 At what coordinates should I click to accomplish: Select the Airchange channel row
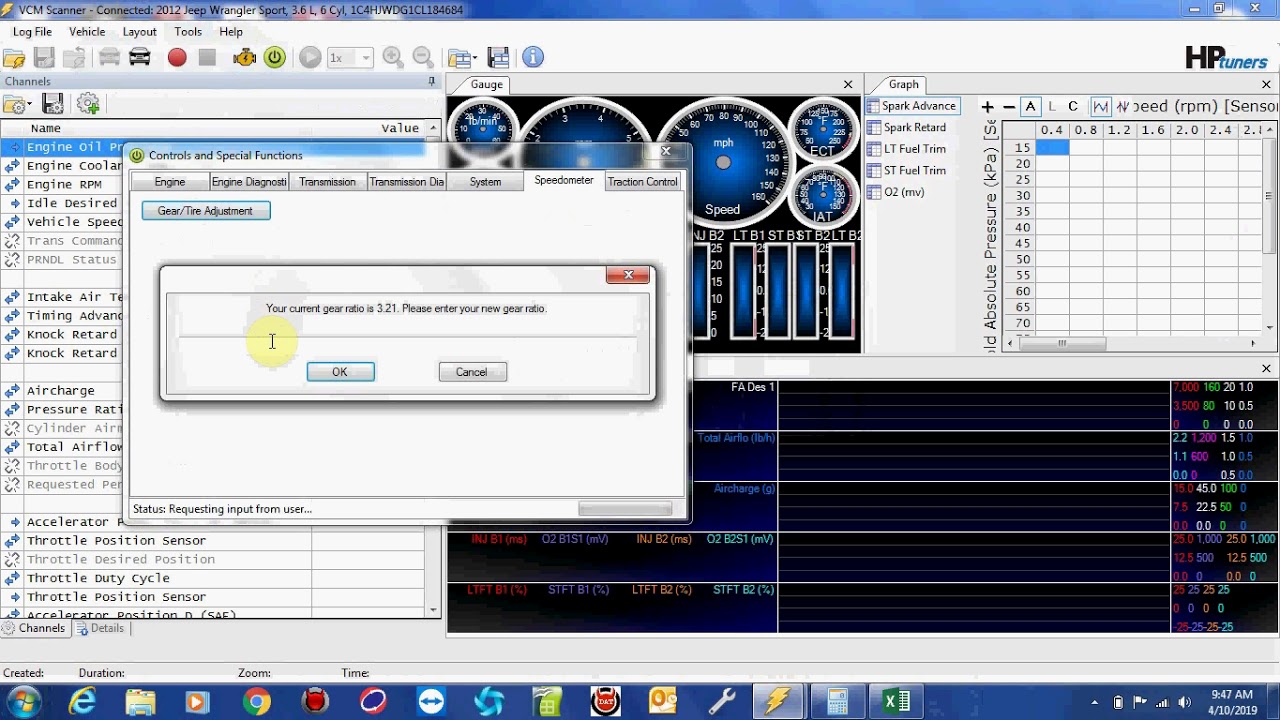(x=61, y=390)
